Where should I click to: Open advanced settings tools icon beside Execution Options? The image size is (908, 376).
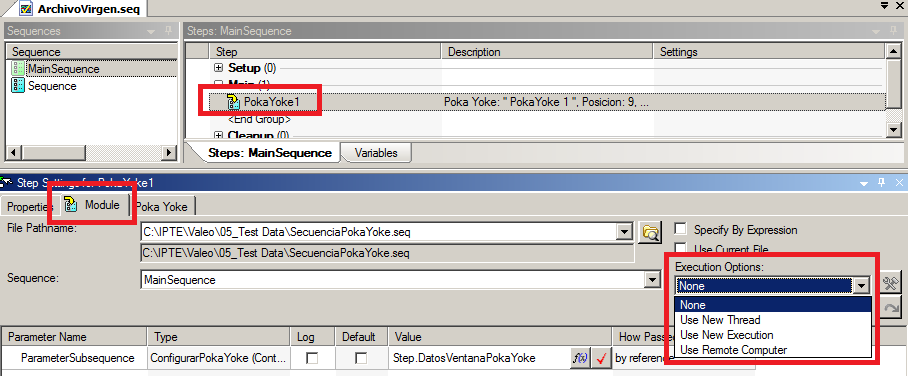pyautogui.click(x=891, y=284)
